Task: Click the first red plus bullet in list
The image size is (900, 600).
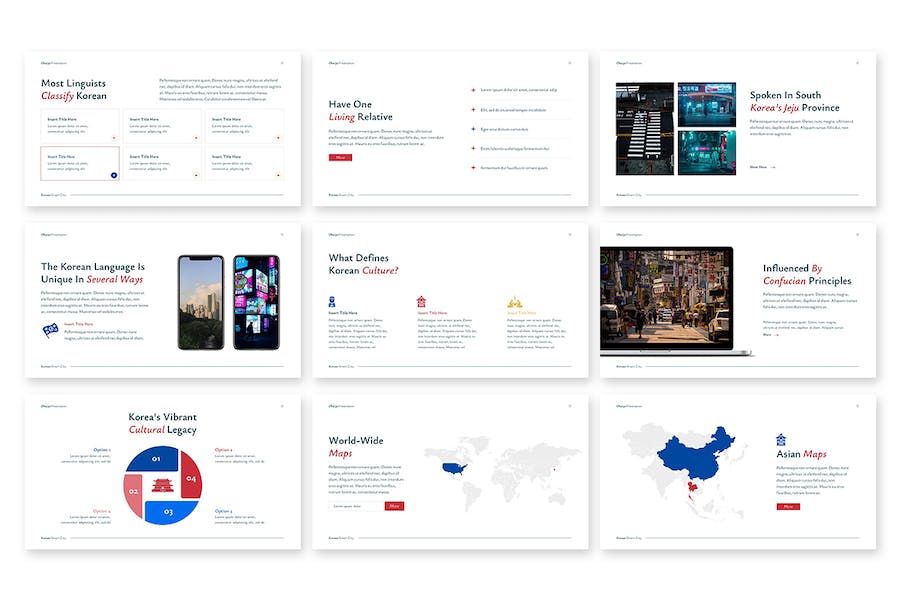Action: (473, 90)
